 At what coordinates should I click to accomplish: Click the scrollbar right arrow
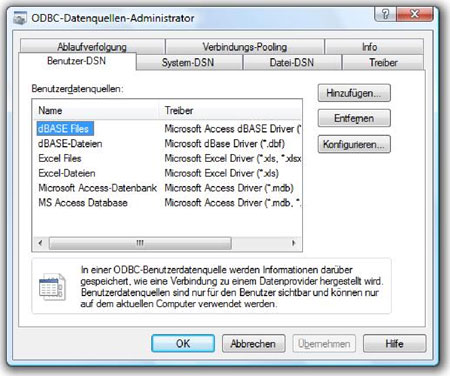294,243
